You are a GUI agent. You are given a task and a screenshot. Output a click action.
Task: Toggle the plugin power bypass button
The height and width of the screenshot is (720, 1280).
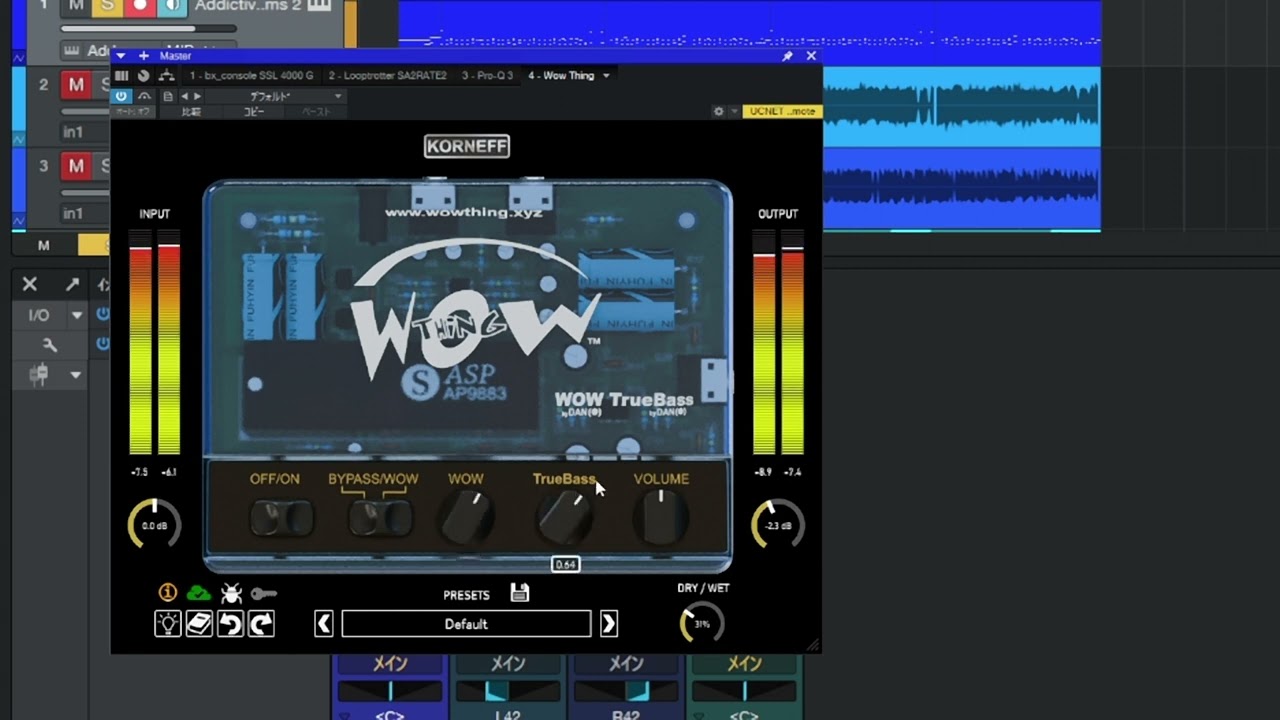[x=121, y=96]
